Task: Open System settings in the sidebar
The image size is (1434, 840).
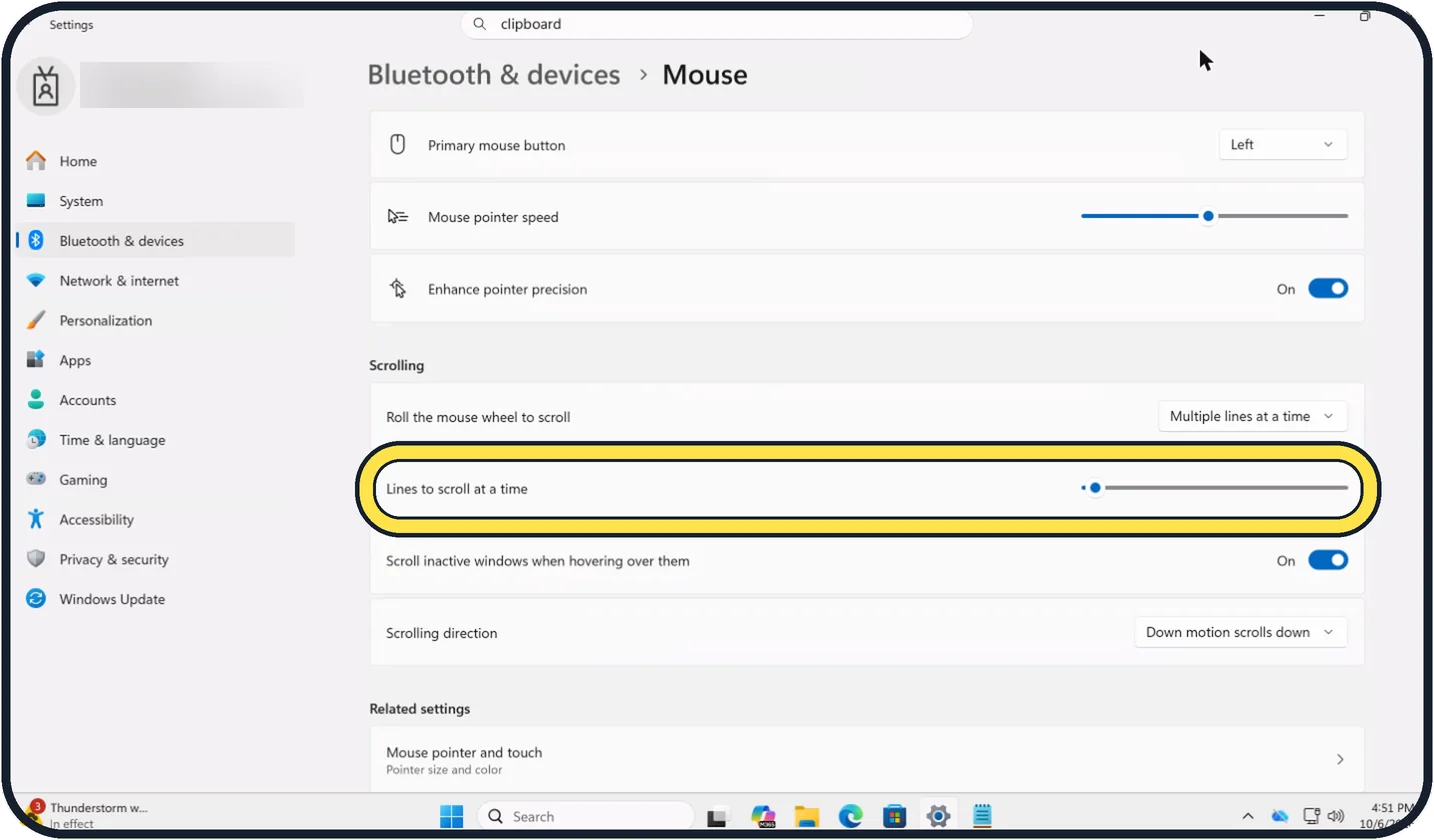Action: coord(155,201)
